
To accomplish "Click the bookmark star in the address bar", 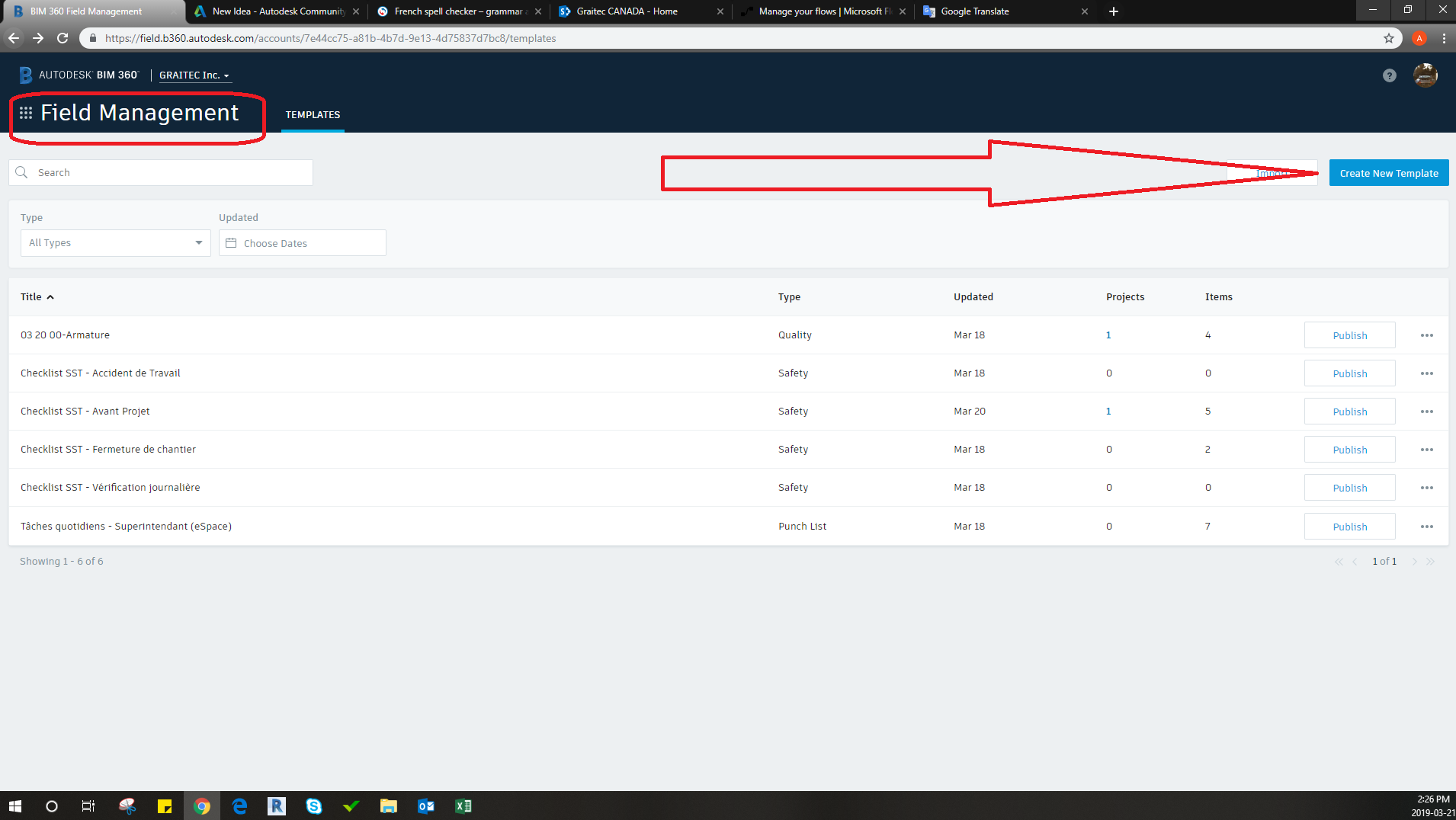I will pos(1389,38).
